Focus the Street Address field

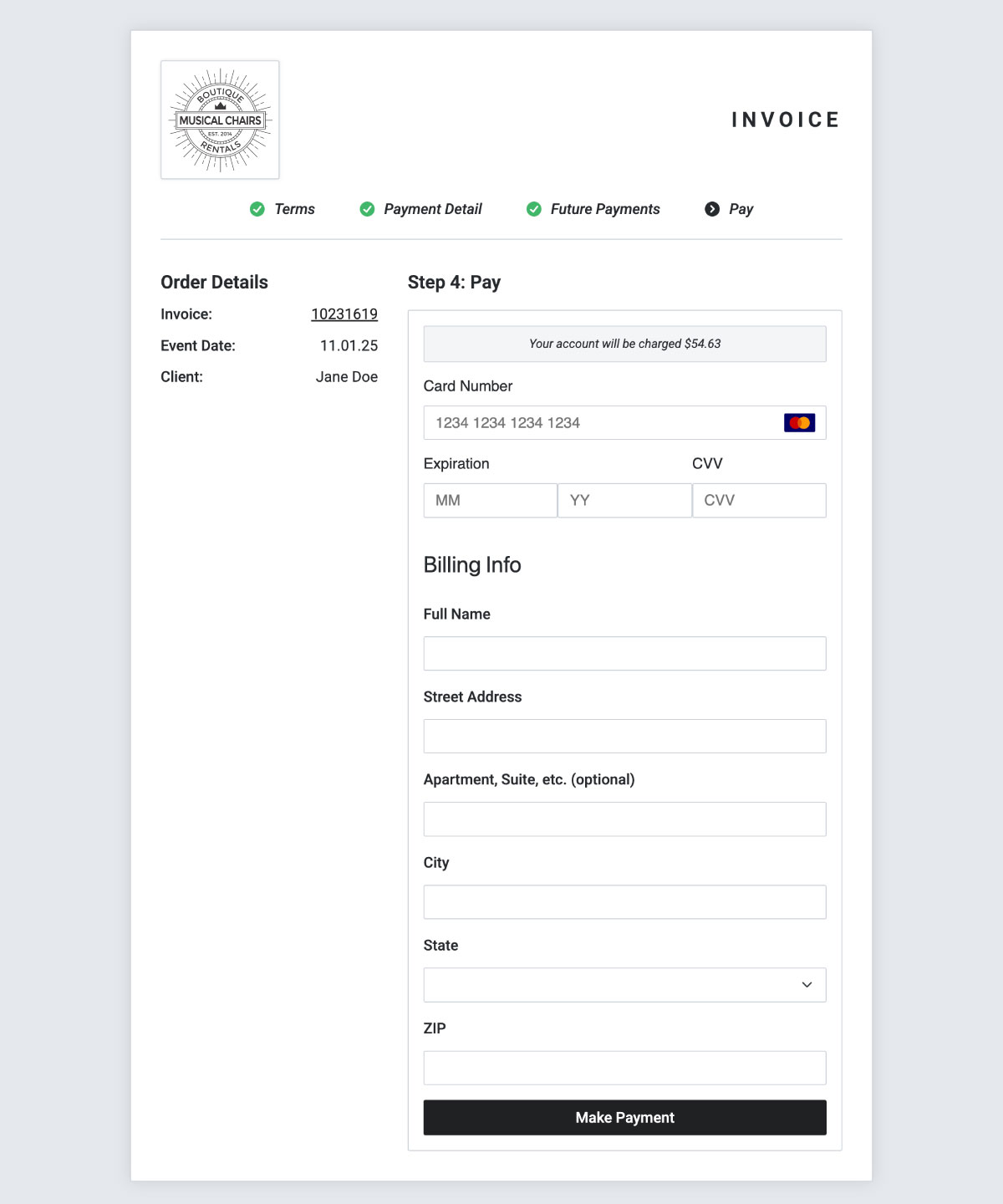pos(625,737)
